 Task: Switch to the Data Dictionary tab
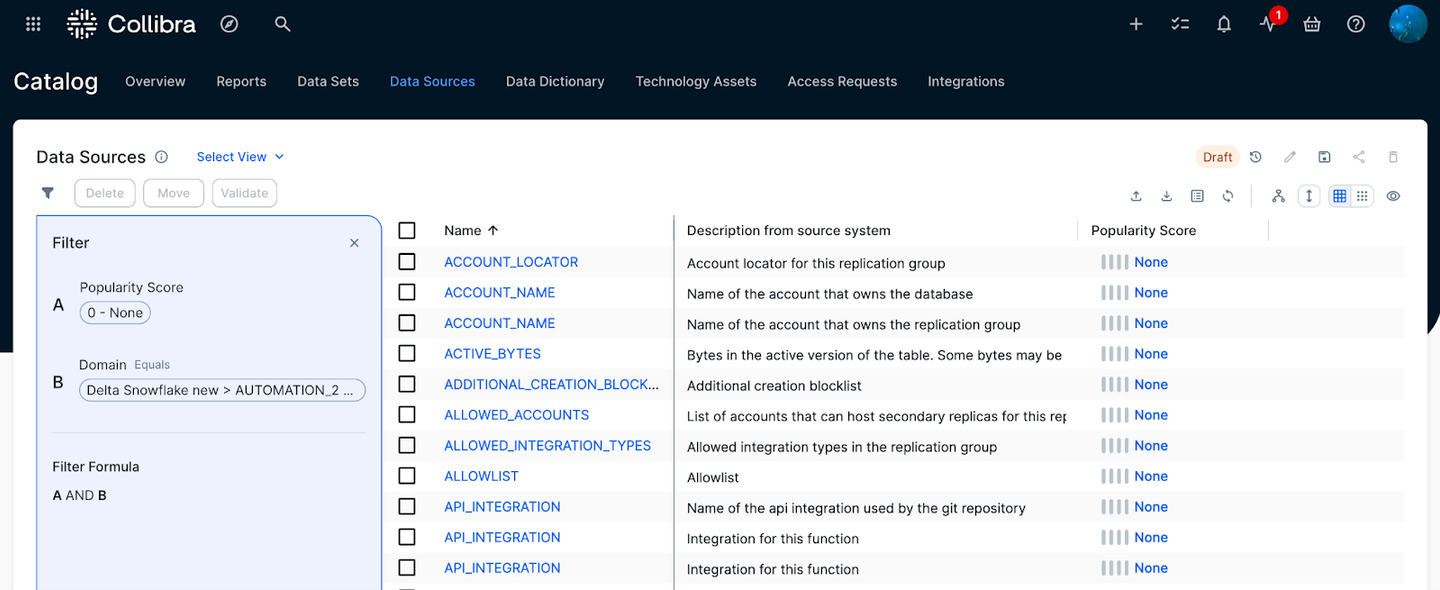click(555, 81)
